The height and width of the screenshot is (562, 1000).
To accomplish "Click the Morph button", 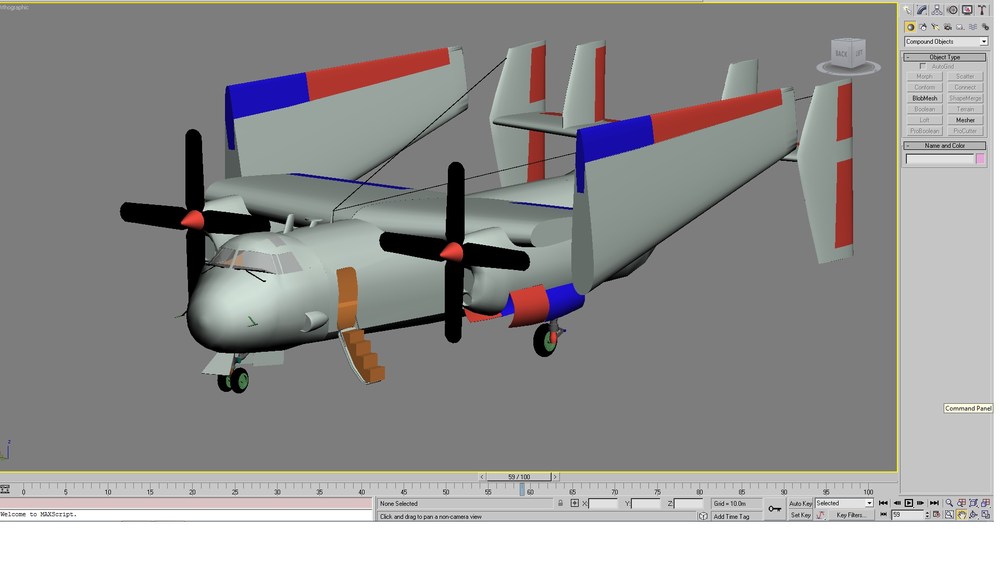I will click(924, 77).
